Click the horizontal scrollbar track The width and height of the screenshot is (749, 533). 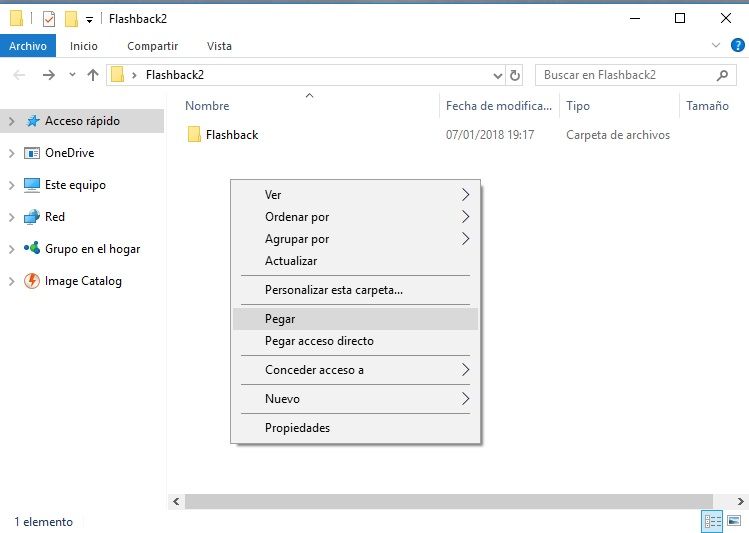(x=450, y=501)
